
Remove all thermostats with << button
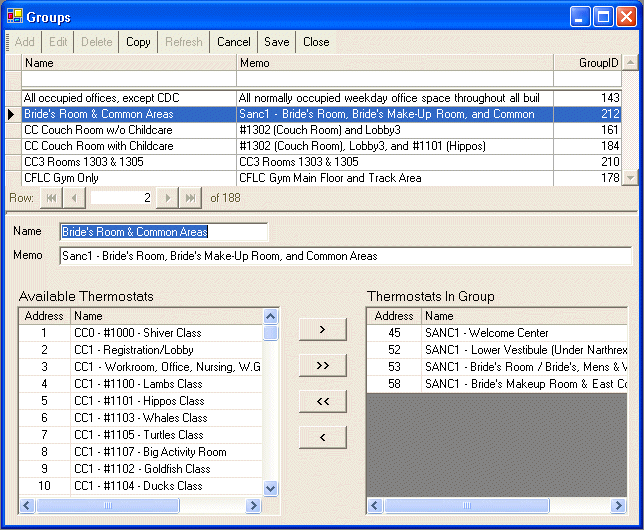point(322,401)
